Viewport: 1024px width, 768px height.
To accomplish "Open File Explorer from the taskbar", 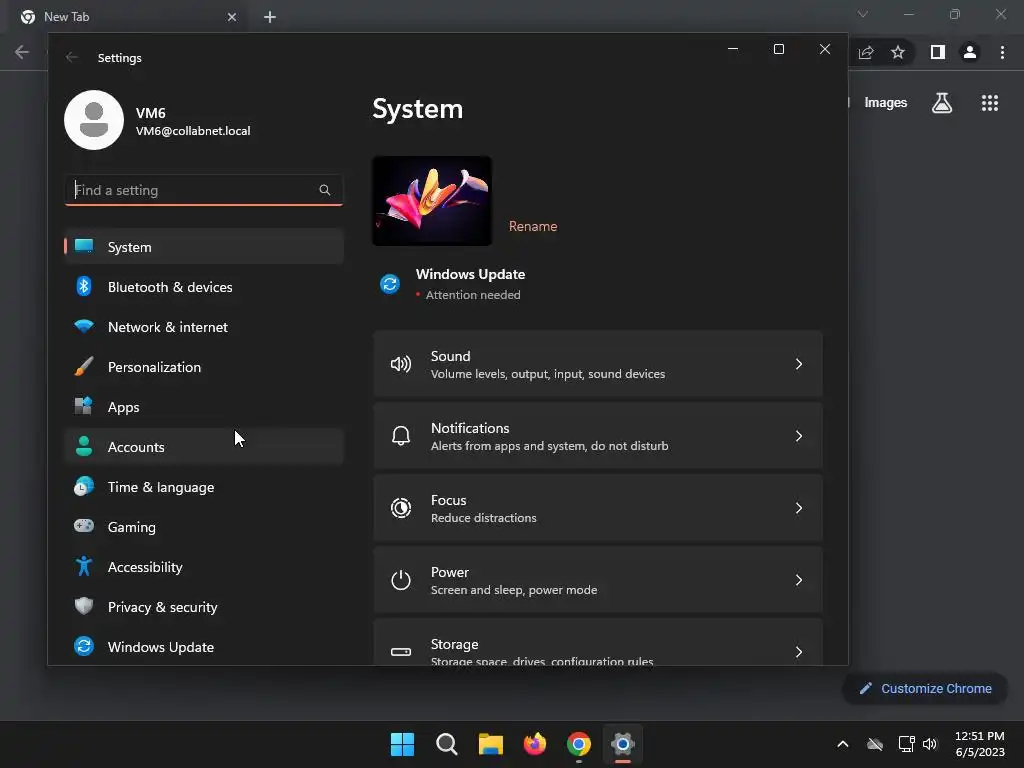I will (x=490, y=744).
